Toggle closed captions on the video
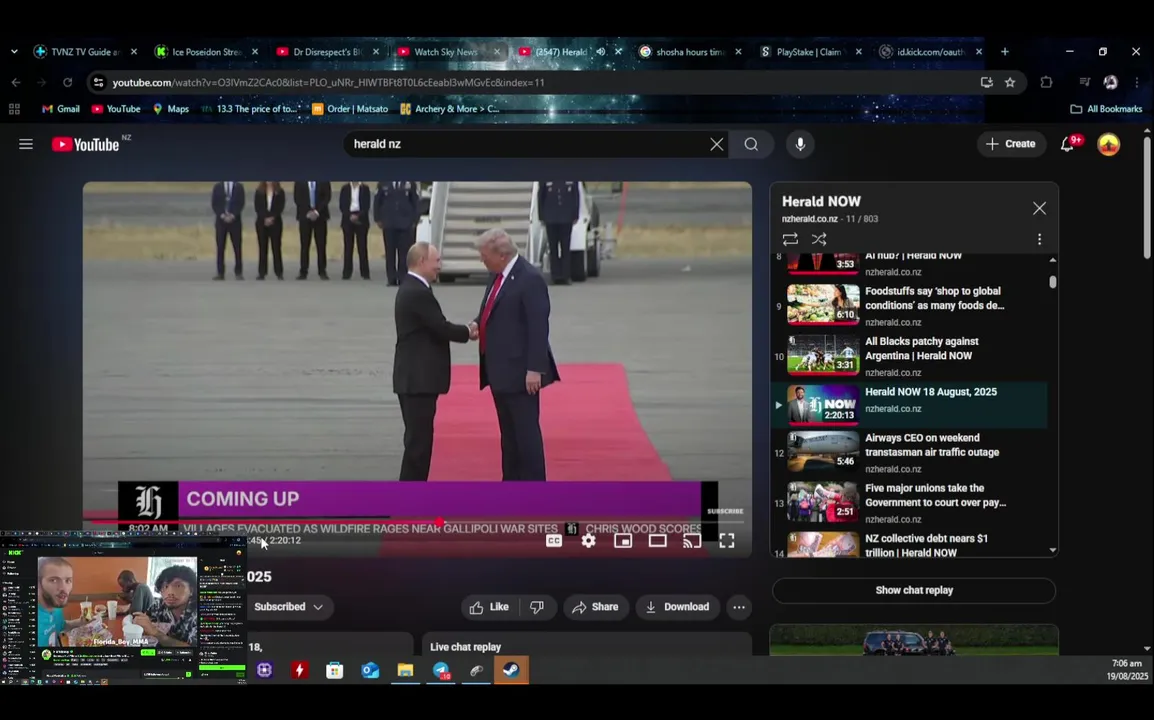 (553, 541)
